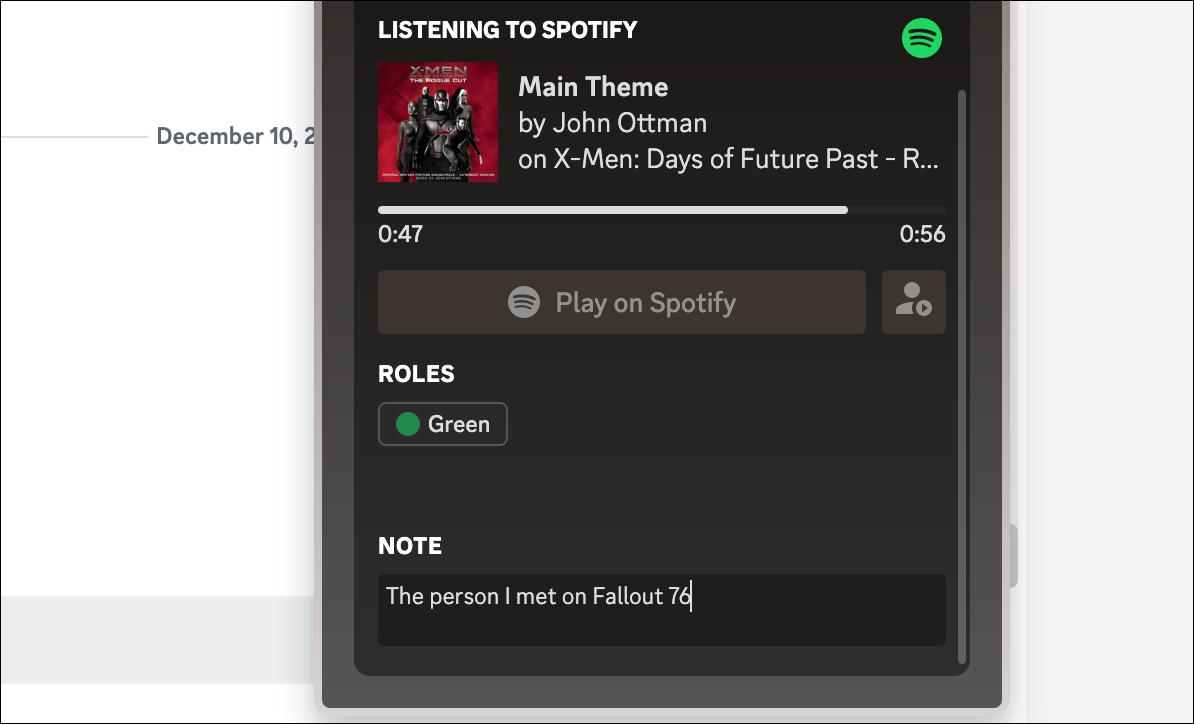The image size is (1194, 724).
Task: Click the total duration 0:56
Action: [x=922, y=234]
